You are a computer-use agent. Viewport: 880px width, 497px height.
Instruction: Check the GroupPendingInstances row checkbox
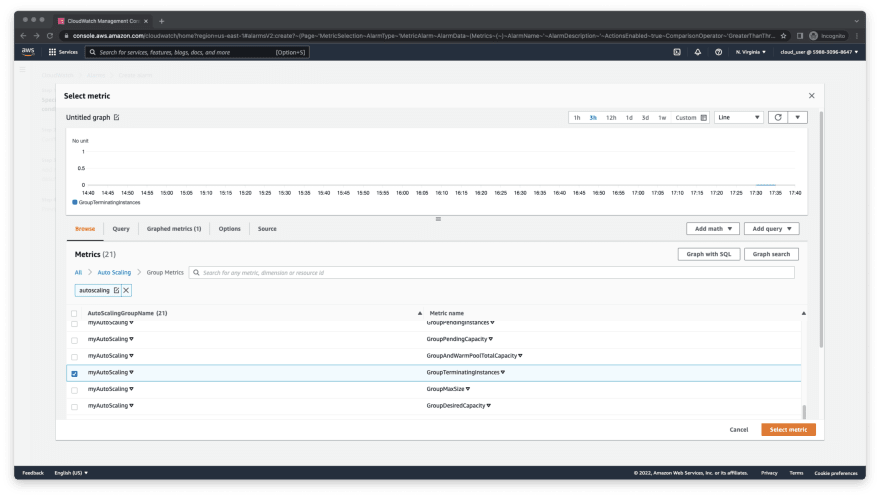pyautogui.click(x=74, y=324)
